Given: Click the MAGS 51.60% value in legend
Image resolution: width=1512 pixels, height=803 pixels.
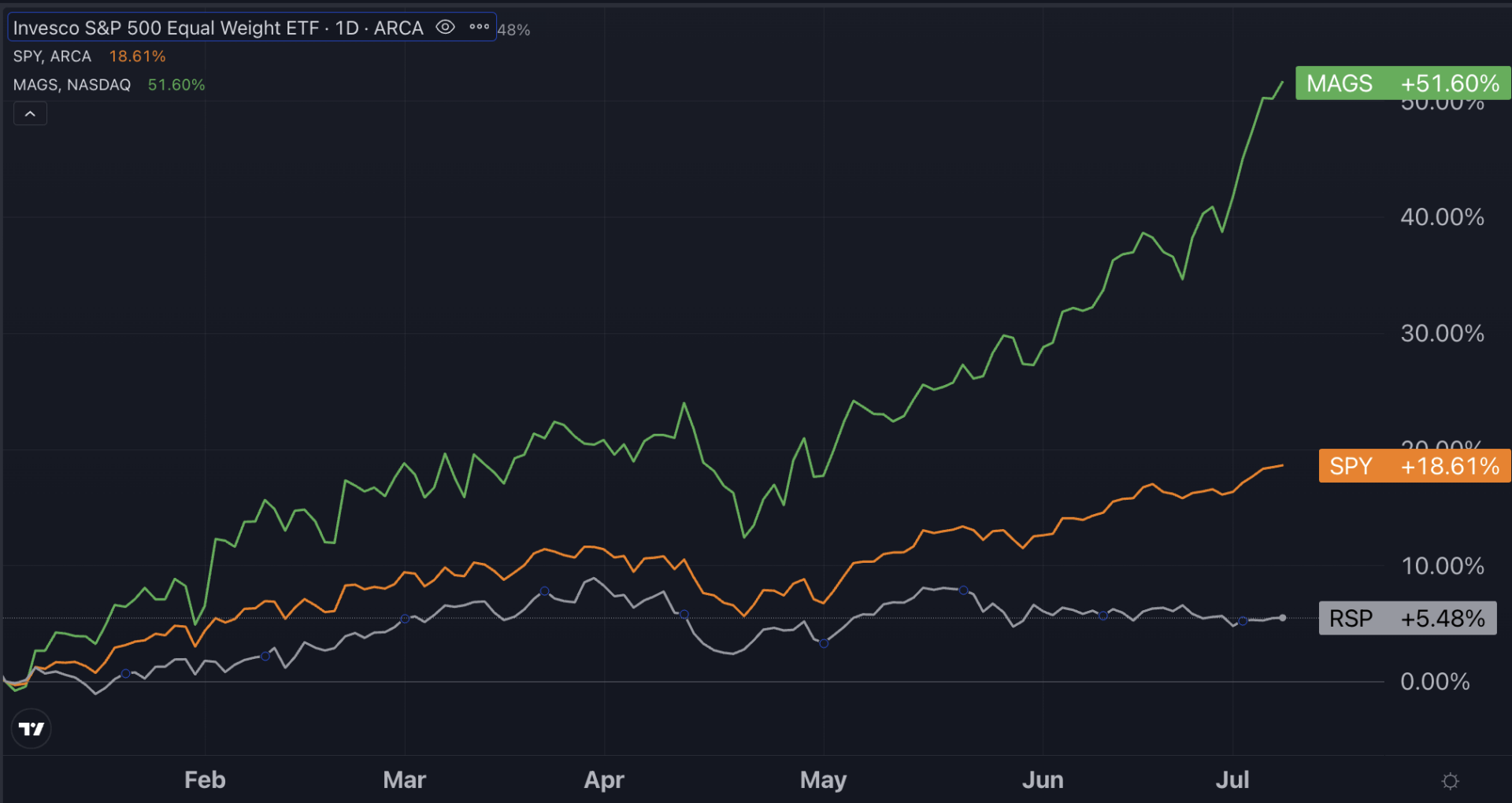Looking at the screenshot, I should (x=176, y=85).
